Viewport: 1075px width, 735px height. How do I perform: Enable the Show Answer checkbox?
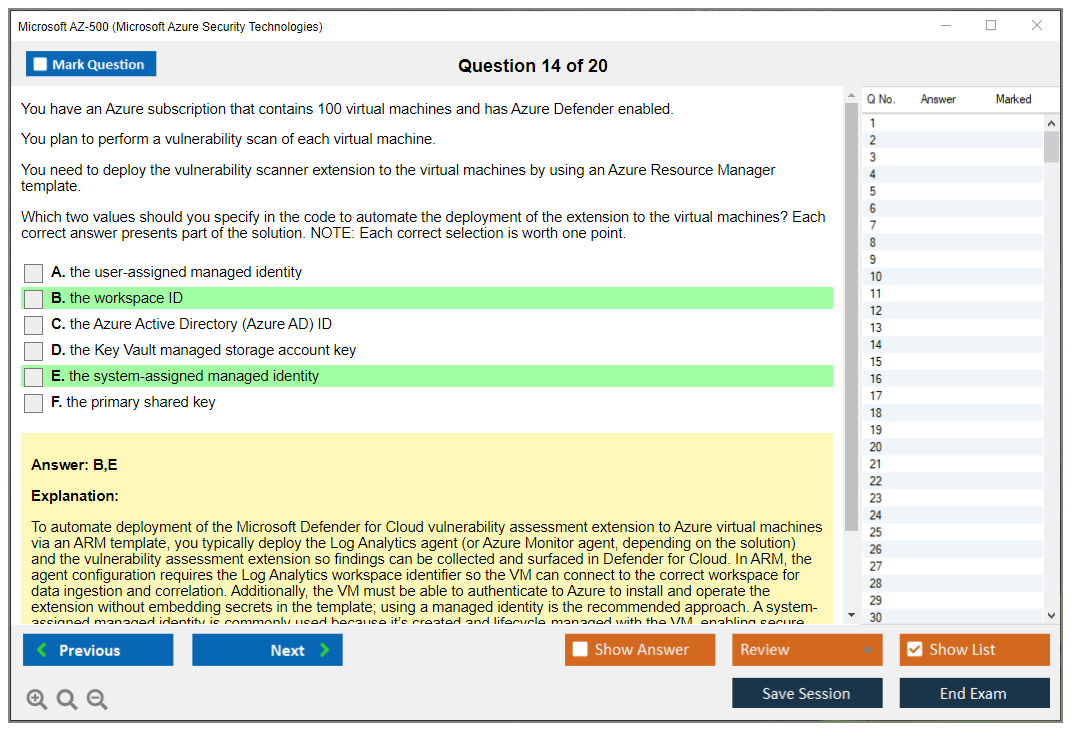[x=580, y=650]
